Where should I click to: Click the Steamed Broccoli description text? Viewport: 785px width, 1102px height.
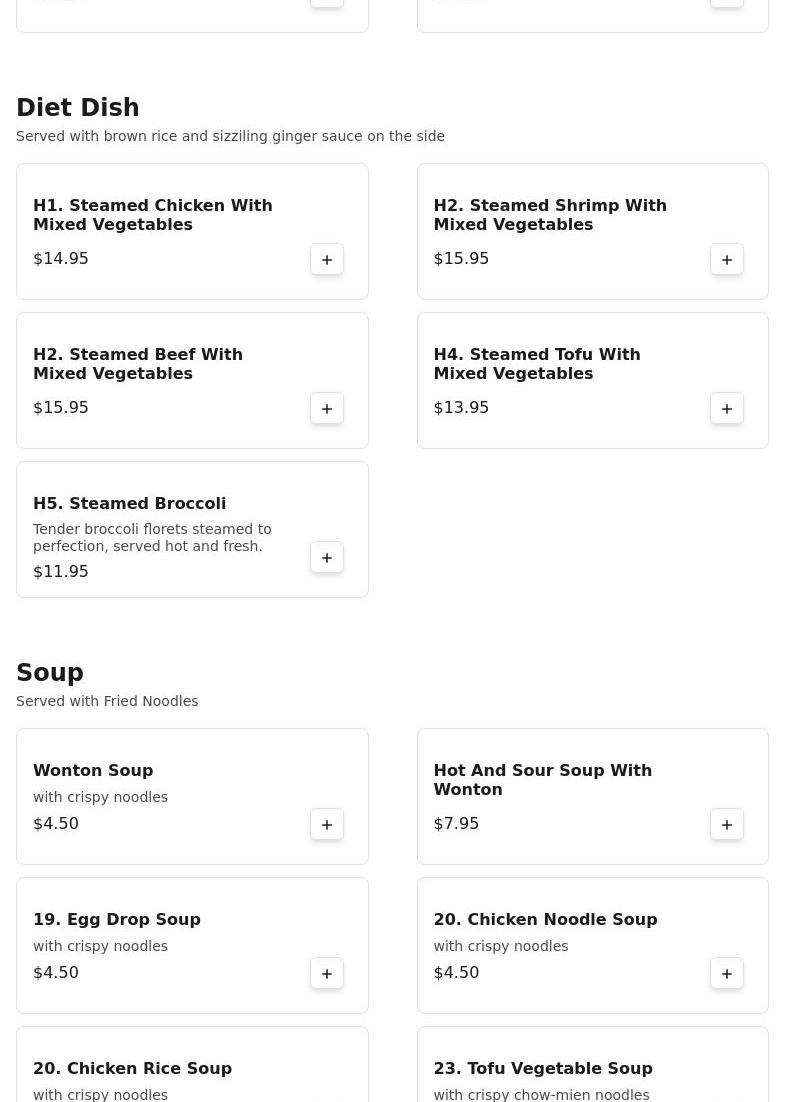click(x=152, y=537)
